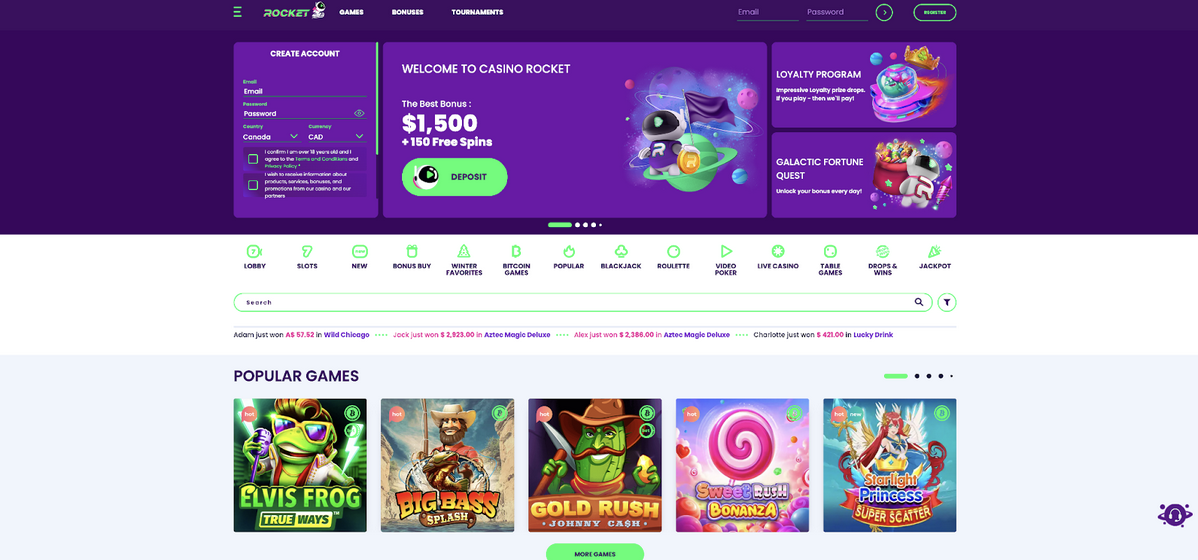Toggle password visibility eye icon
1198x560 pixels.
(359, 113)
